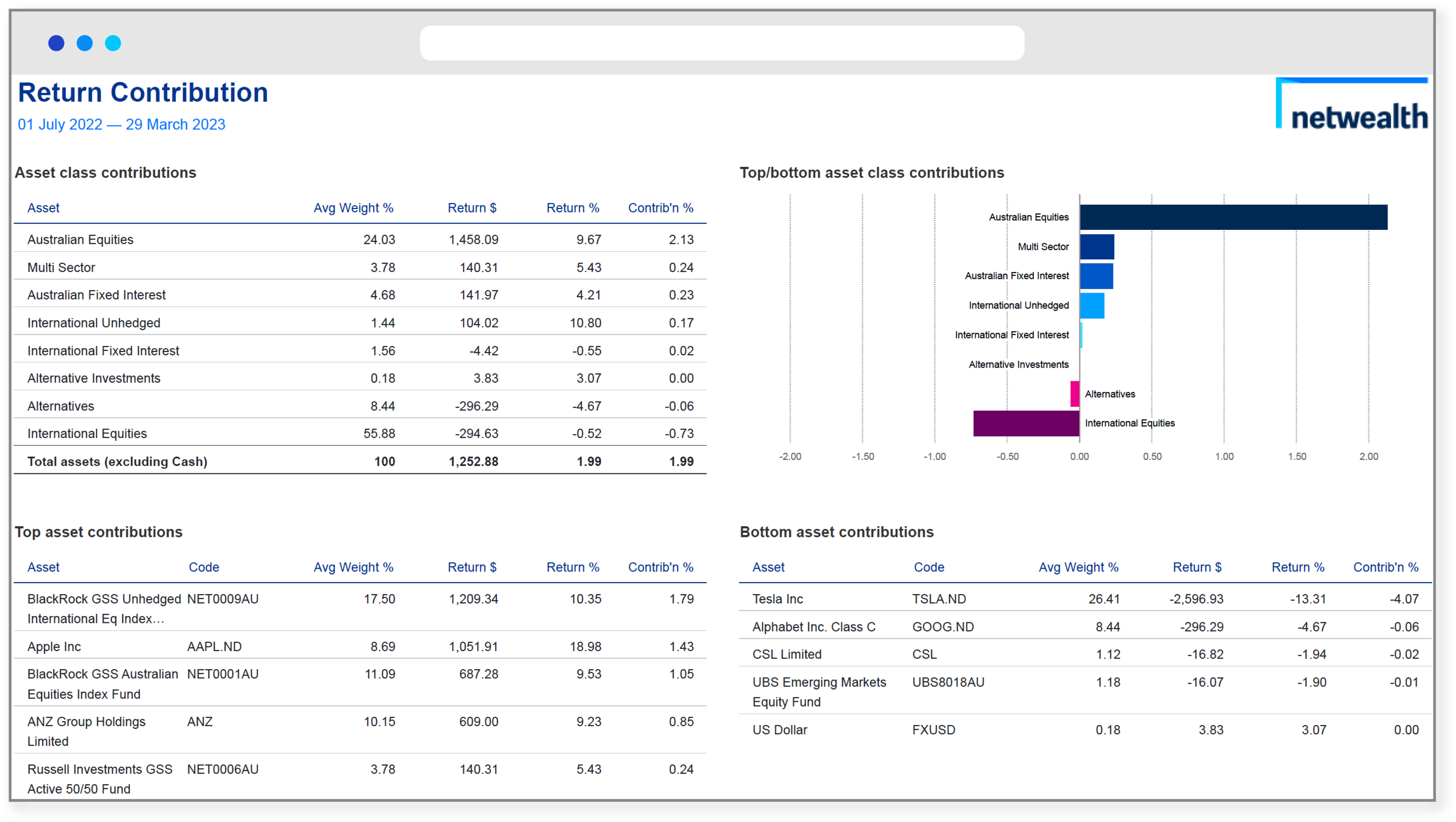Click Return % header in Bottom asset contributions
This screenshot has height=822, width=1456.
[x=1298, y=568]
